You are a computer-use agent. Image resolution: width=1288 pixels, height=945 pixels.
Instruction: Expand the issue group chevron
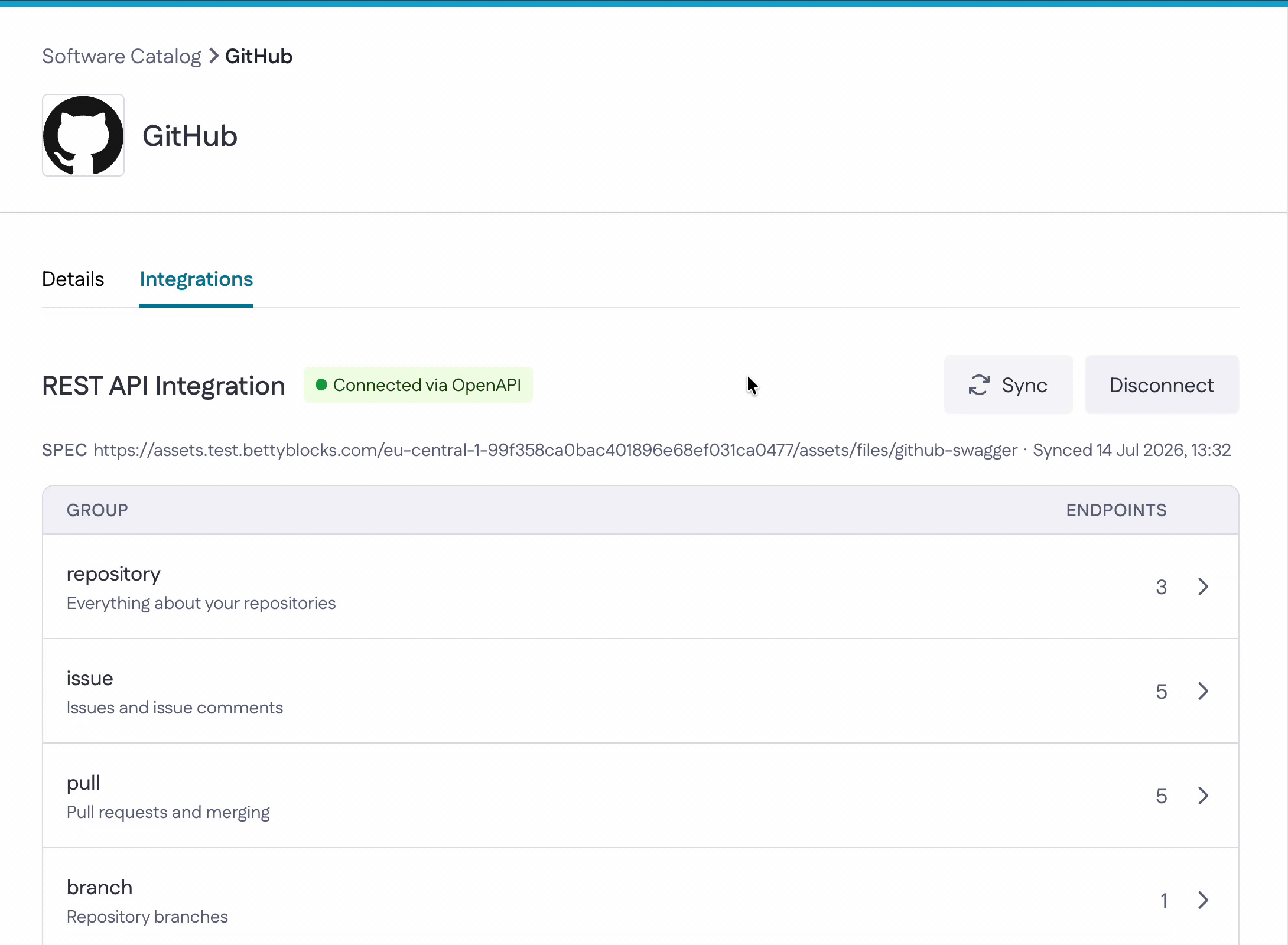[1204, 691]
